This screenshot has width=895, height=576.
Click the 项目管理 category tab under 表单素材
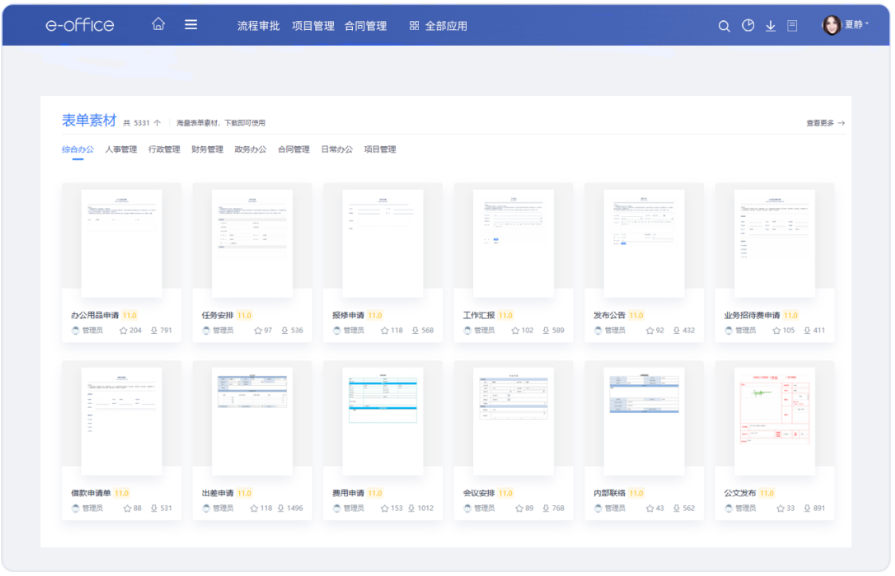click(380, 150)
